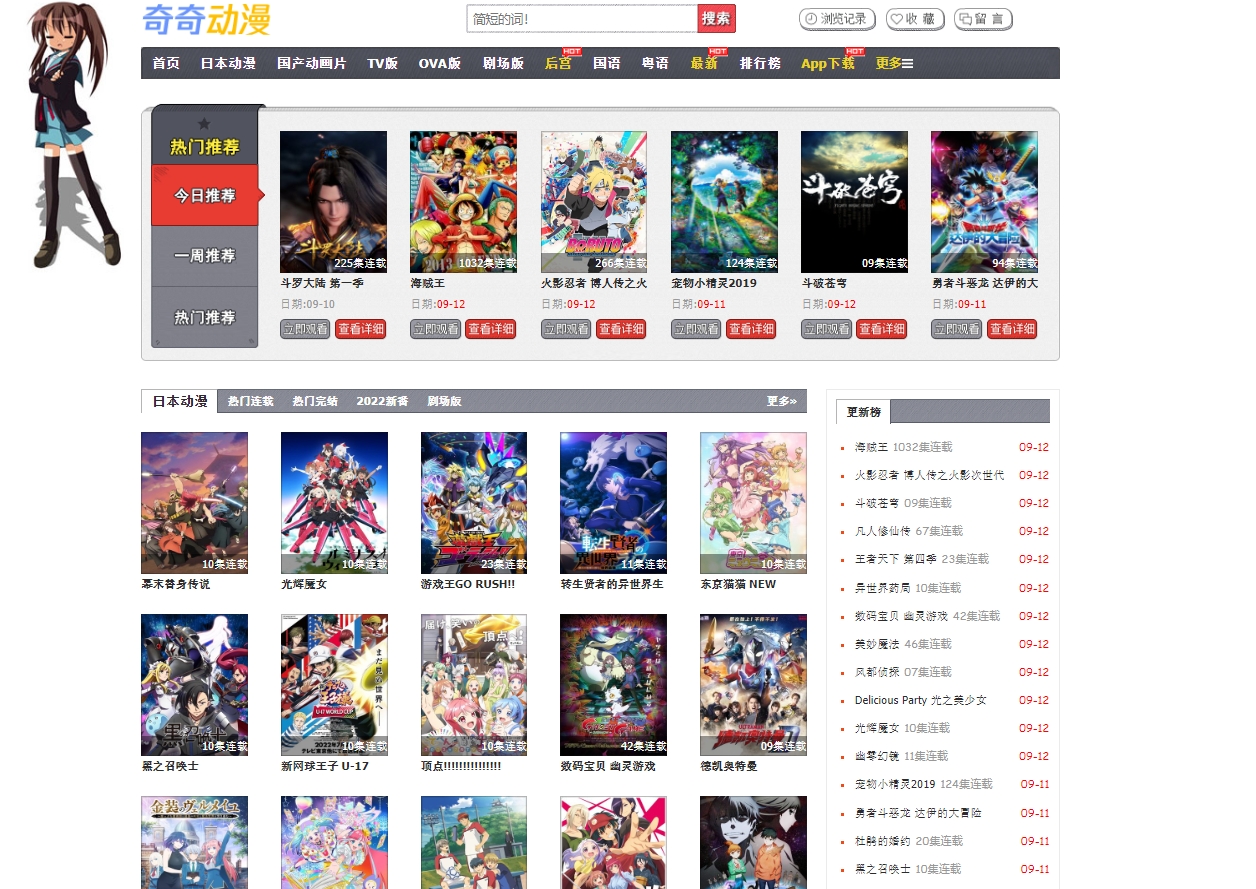
Task: Open Delicious Party 光之美少女 link
Action: tap(920, 700)
